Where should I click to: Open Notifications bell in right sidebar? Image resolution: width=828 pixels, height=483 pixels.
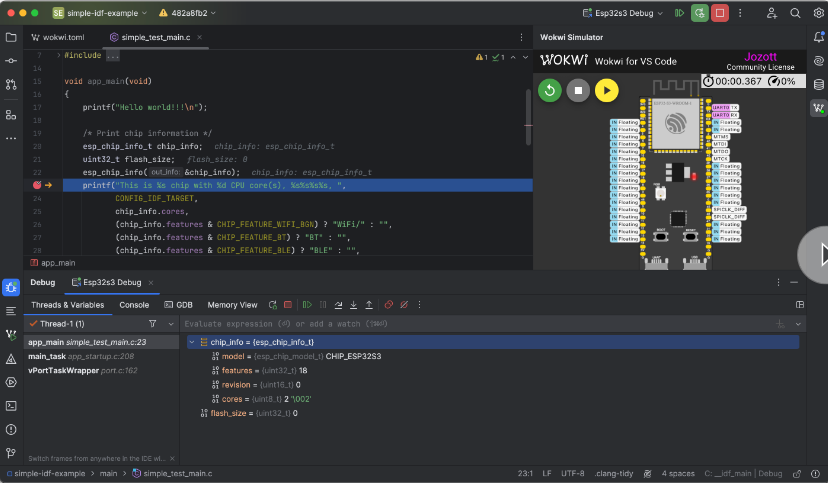(818, 37)
